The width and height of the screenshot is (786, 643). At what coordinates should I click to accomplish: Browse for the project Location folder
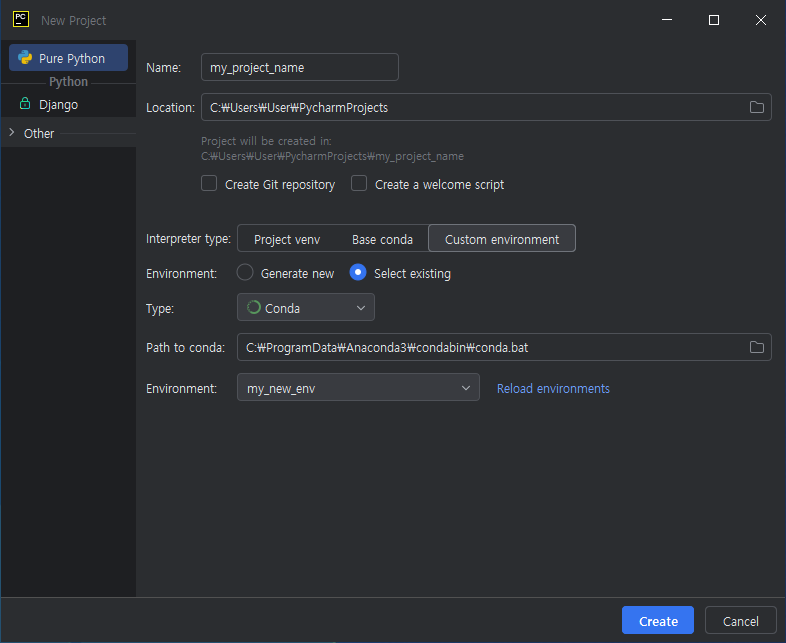coord(756,107)
